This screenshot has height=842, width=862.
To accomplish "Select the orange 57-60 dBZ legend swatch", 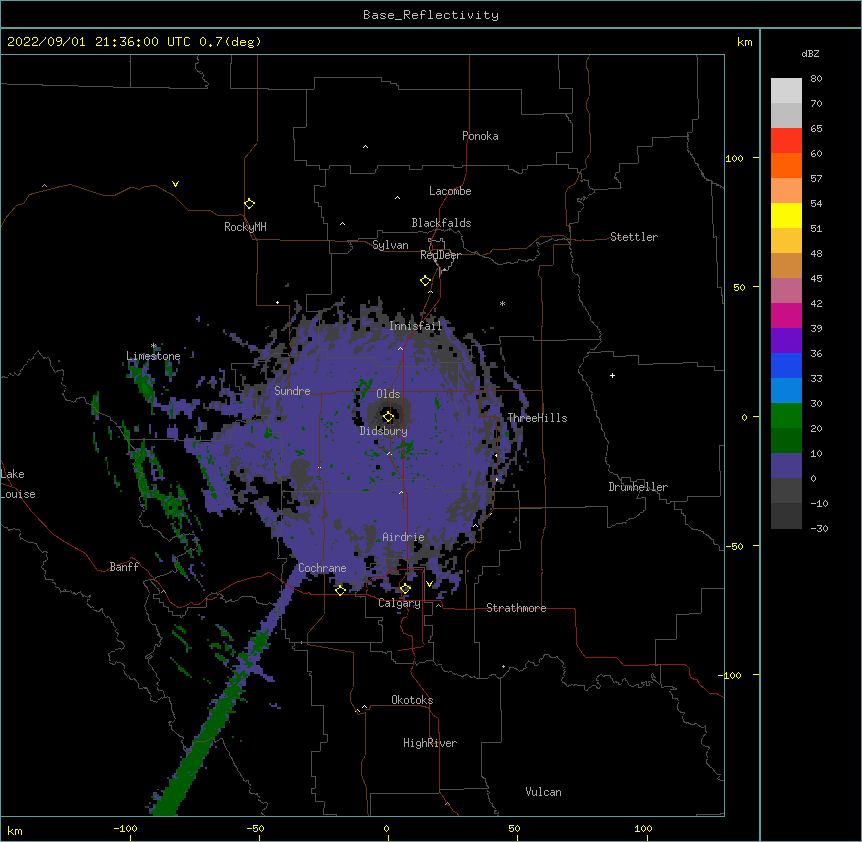I will [x=786, y=165].
